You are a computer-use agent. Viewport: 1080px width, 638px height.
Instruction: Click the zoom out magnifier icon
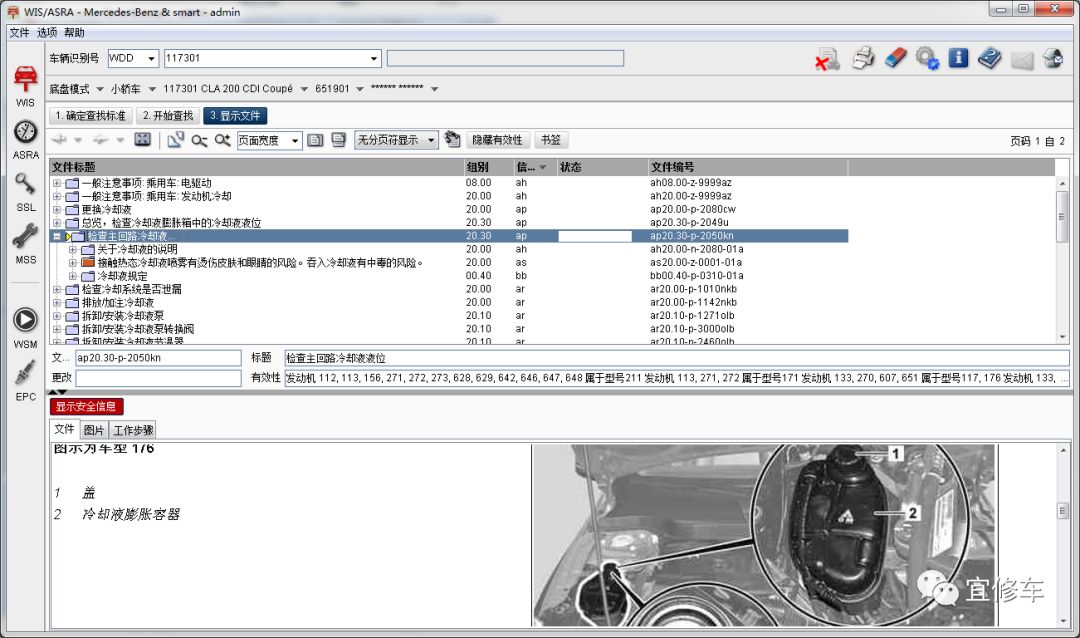tap(199, 141)
